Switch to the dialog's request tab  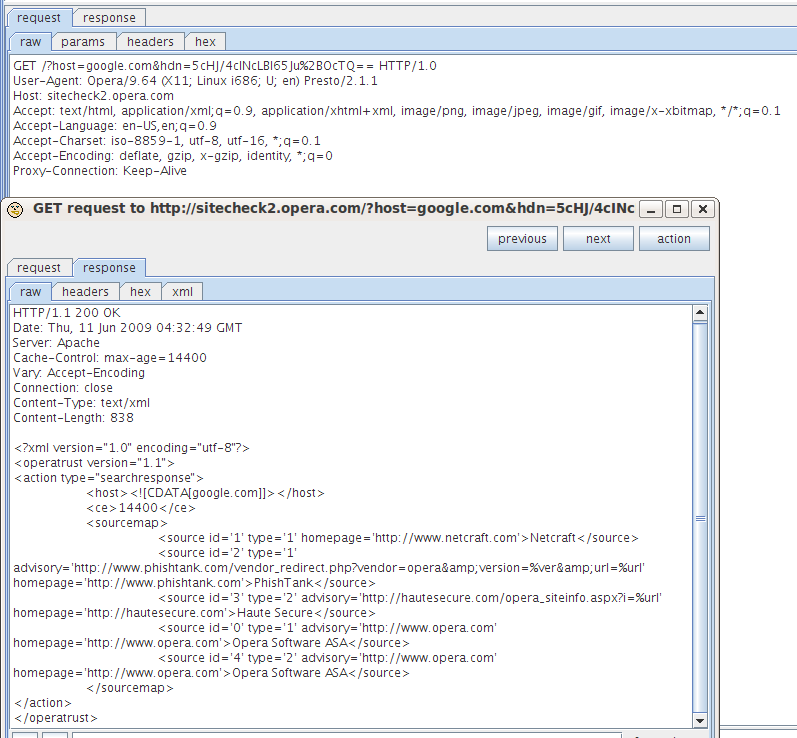tap(39, 268)
